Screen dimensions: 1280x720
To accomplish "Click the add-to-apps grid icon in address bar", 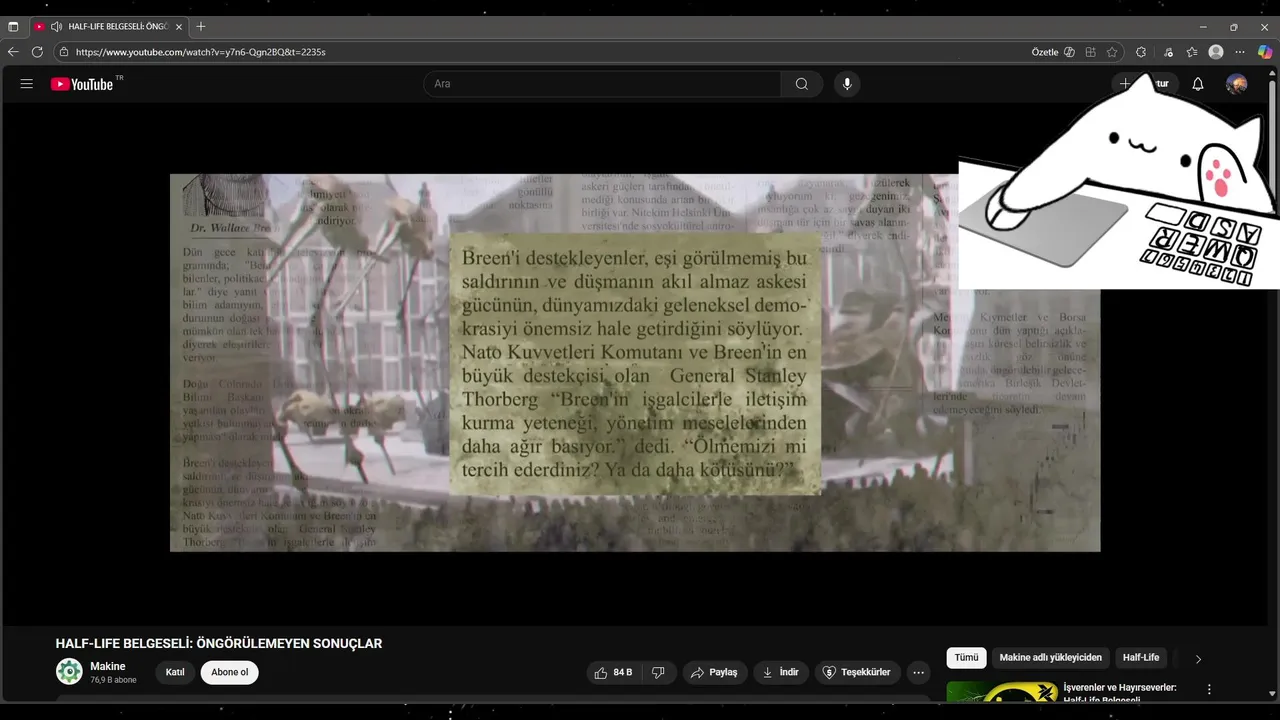I will [1091, 52].
